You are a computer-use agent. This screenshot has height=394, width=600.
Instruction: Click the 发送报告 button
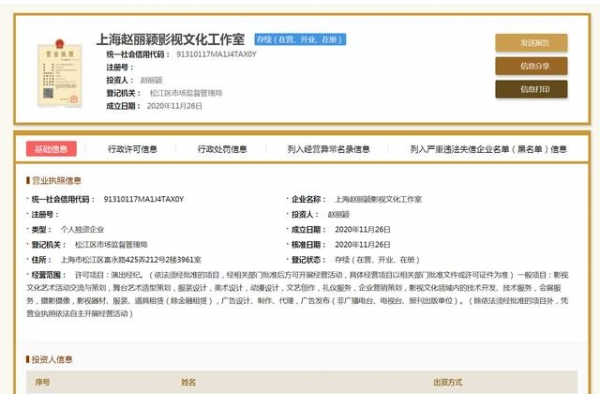coord(531,42)
